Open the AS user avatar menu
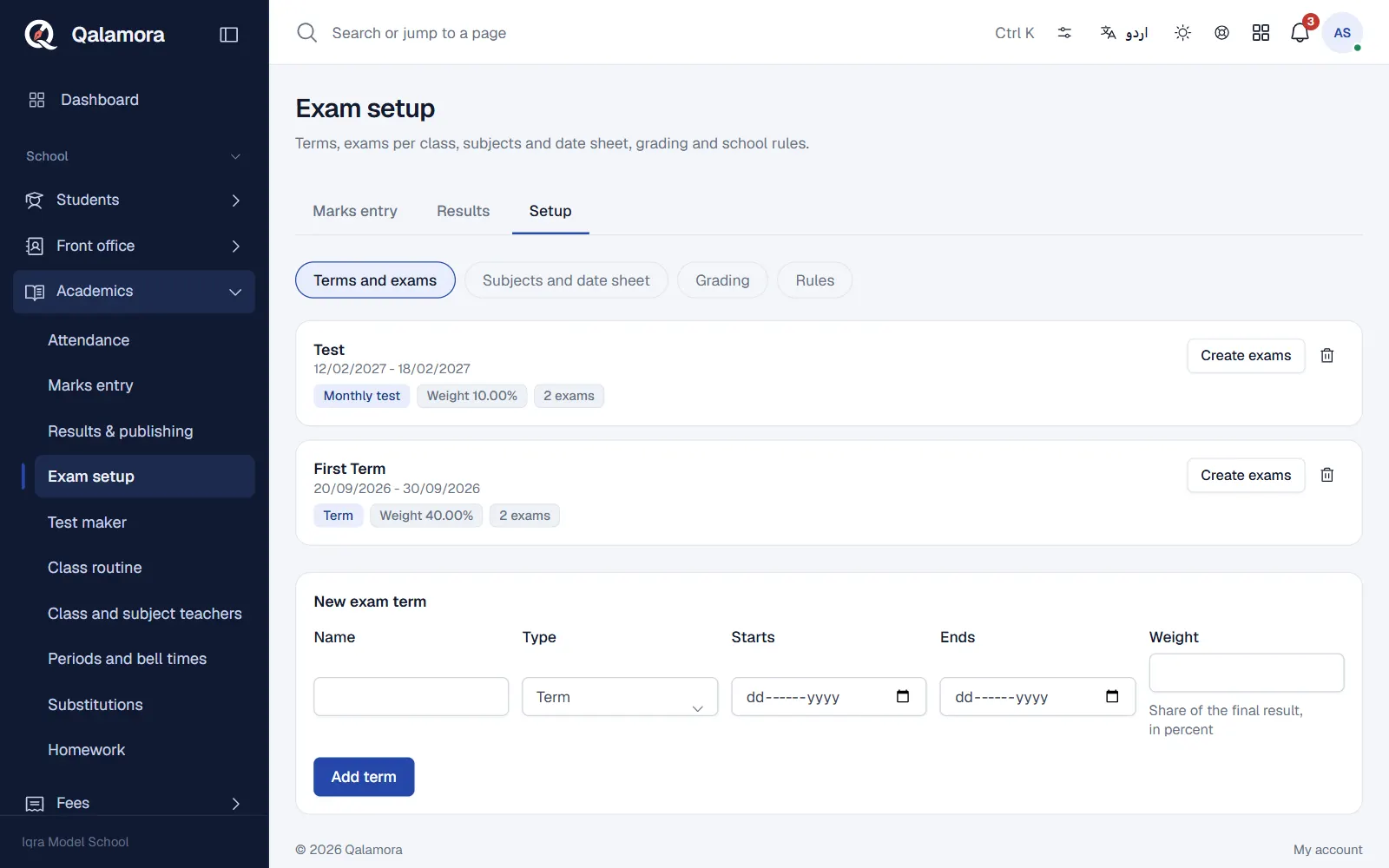The image size is (1389, 868). (x=1342, y=33)
